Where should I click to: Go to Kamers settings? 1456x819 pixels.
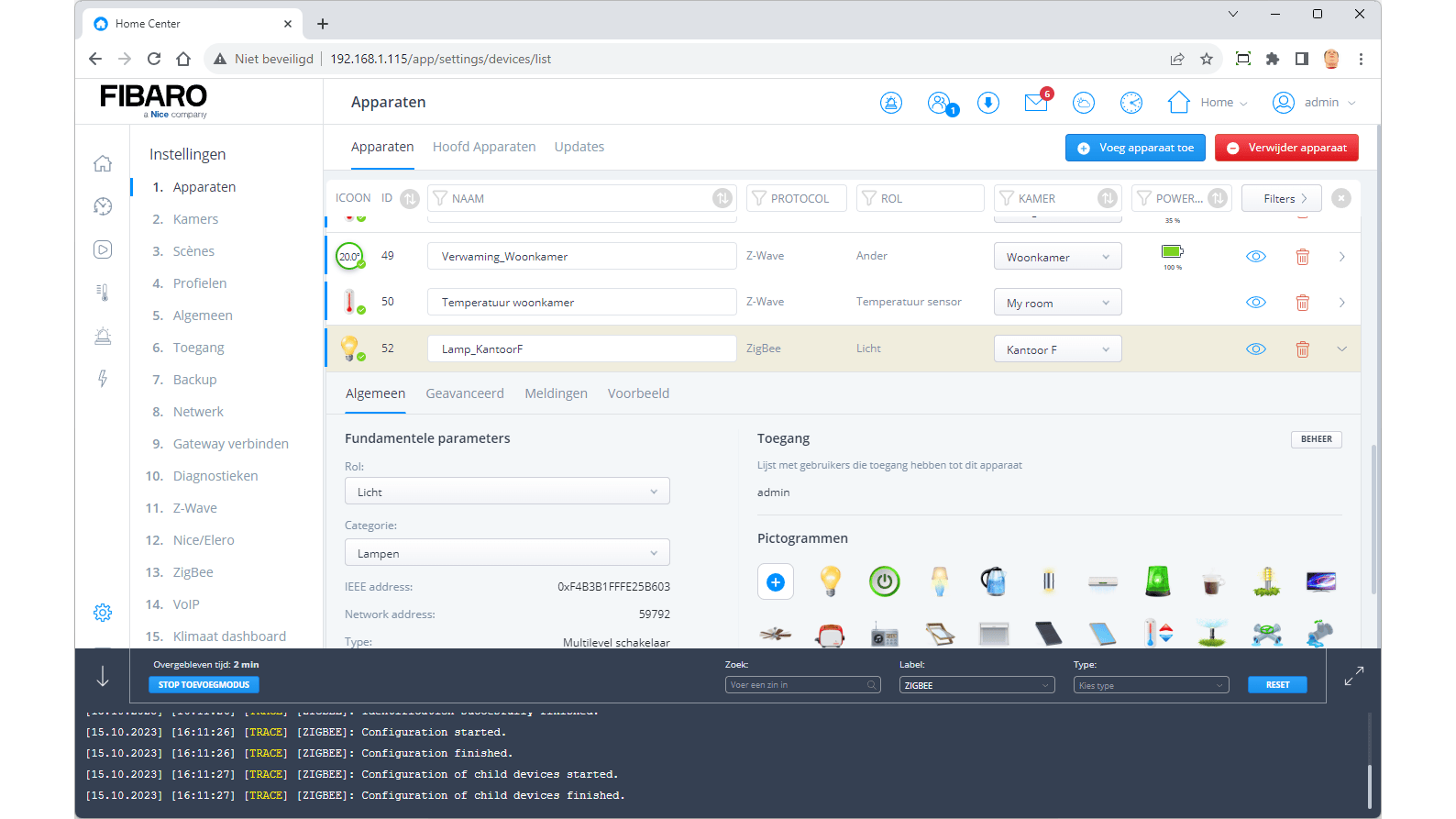(195, 219)
